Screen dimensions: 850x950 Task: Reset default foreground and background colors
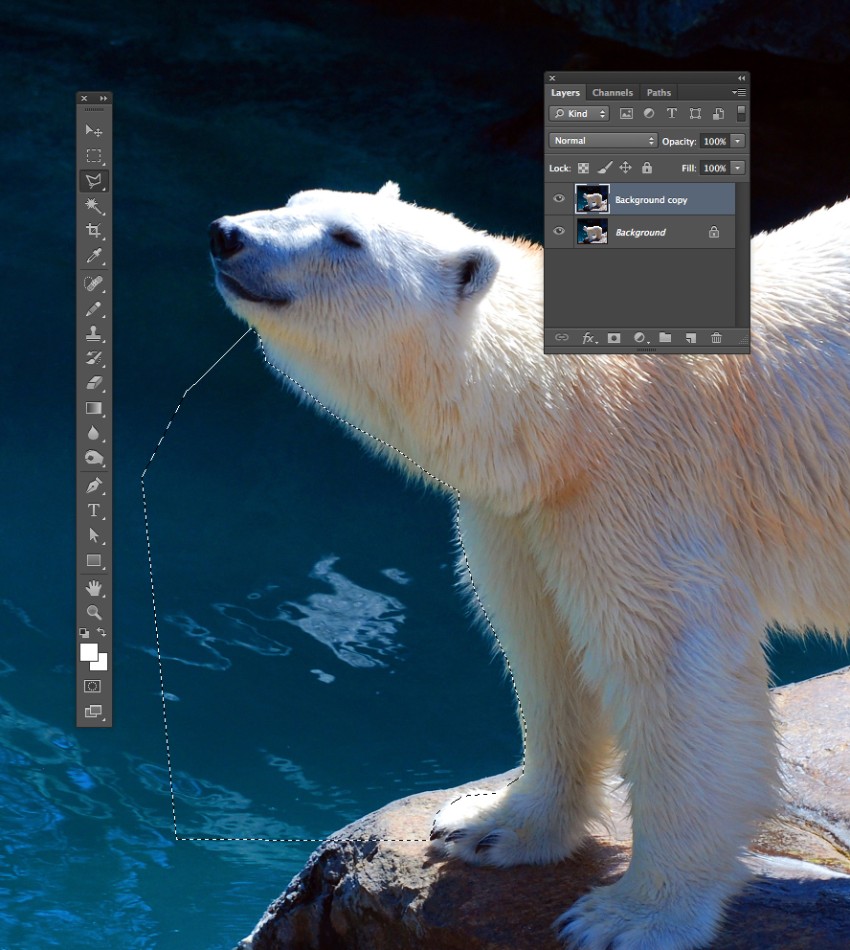coord(84,633)
